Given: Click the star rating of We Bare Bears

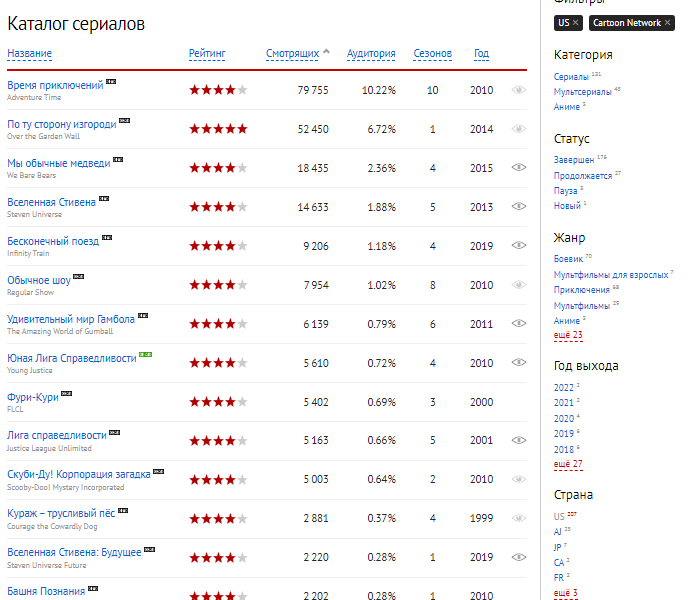Looking at the screenshot, I should point(218,168).
